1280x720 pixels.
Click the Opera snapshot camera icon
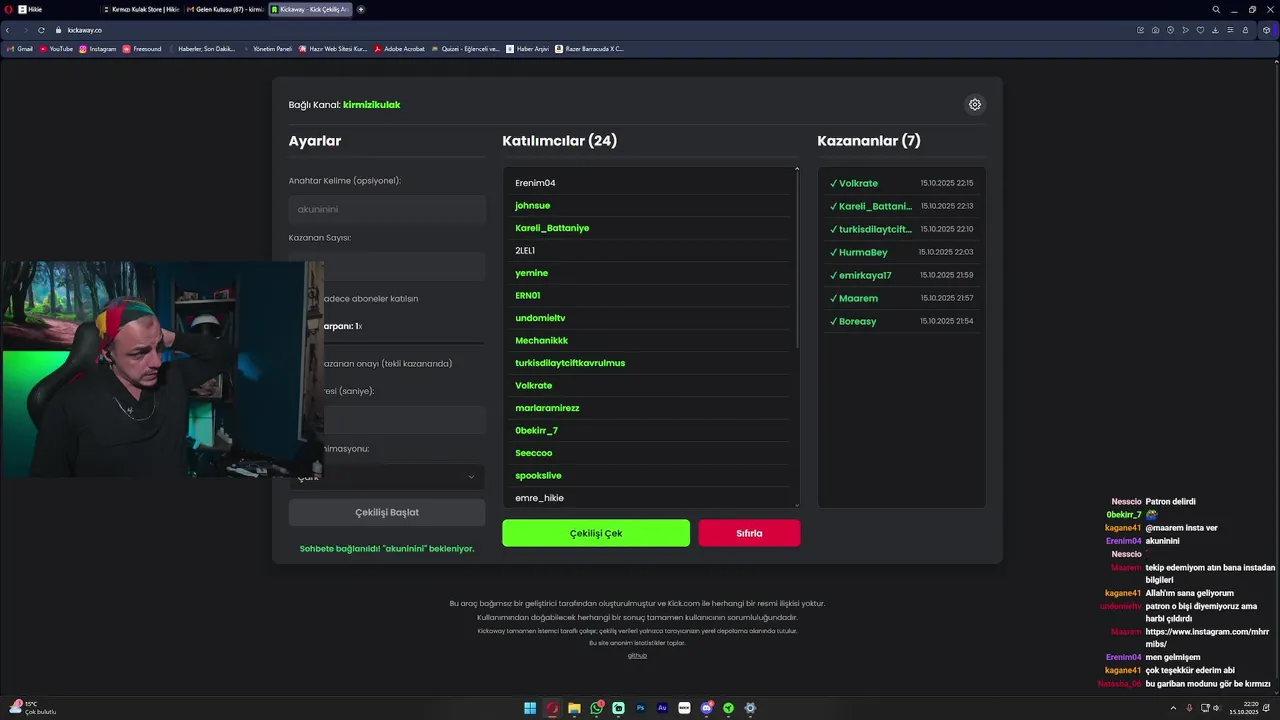[1155, 30]
